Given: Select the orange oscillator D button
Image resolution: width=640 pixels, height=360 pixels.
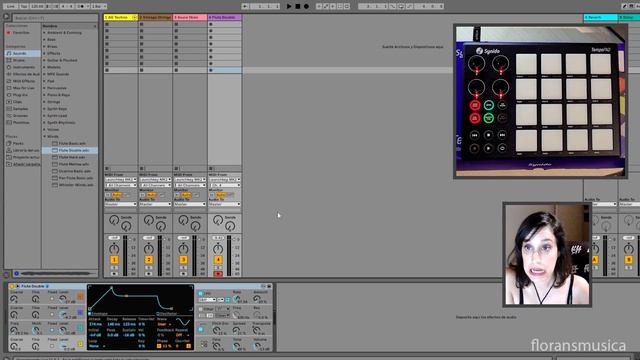Looking at the screenshot, I should [x=80, y=297].
